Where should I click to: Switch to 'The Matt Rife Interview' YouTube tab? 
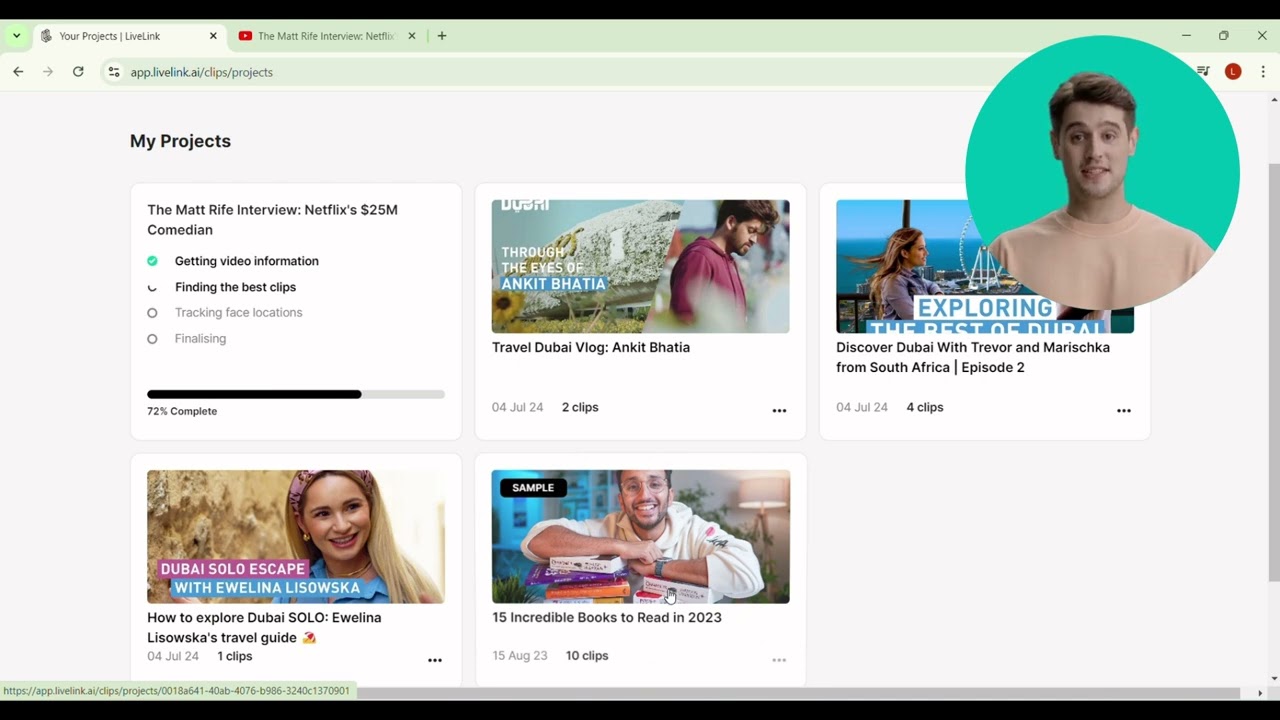[326, 36]
